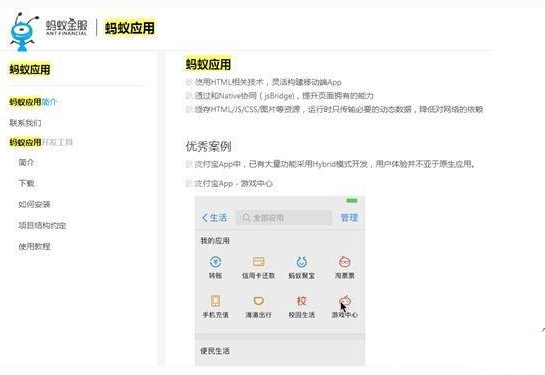Click the 我的应用 section label
545x375 pixels.
coord(215,241)
